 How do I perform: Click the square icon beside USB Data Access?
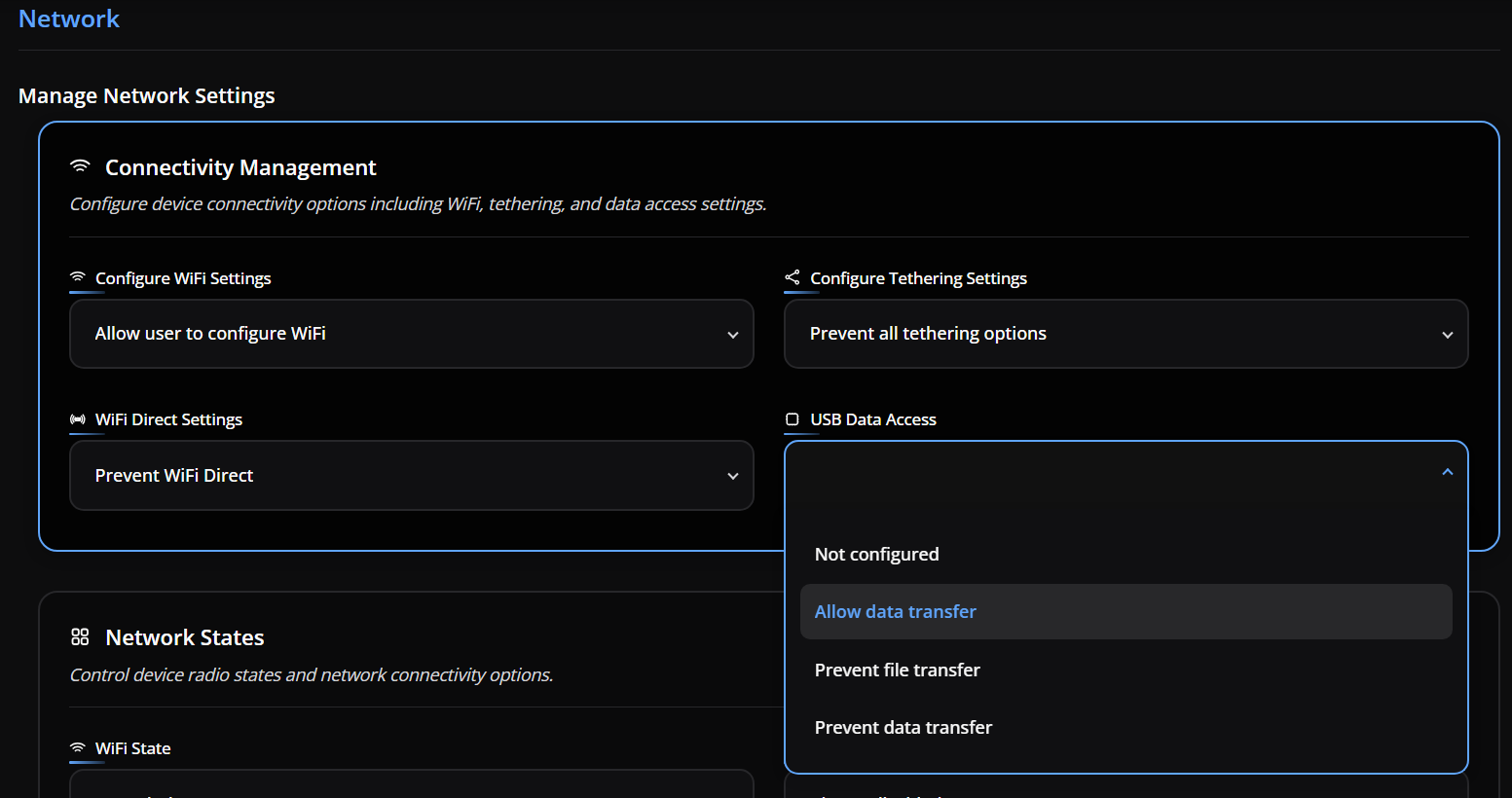coord(793,419)
